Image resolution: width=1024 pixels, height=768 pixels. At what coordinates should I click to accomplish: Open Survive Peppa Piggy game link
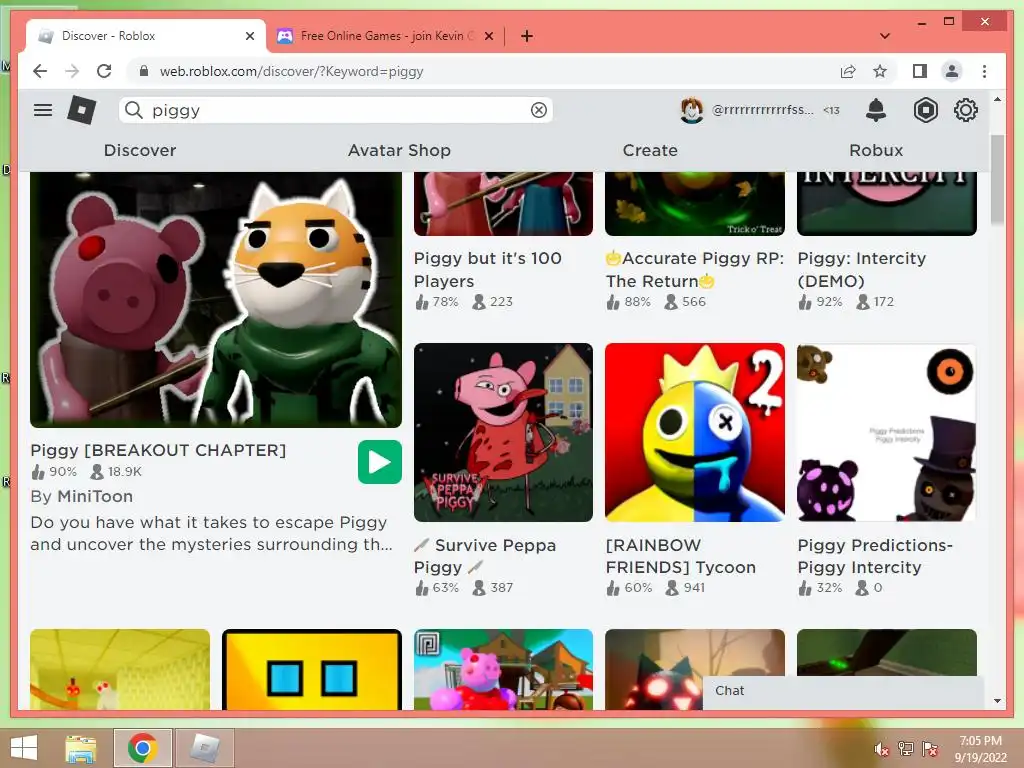click(x=485, y=556)
